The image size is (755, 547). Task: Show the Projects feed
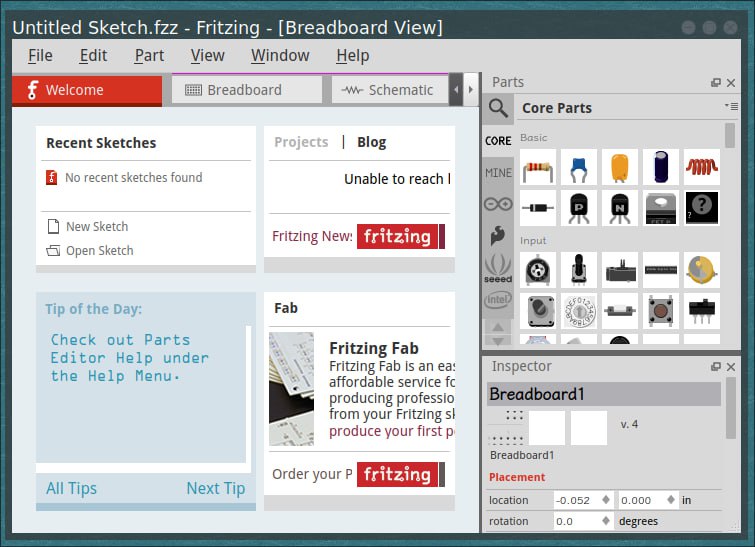(301, 142)
